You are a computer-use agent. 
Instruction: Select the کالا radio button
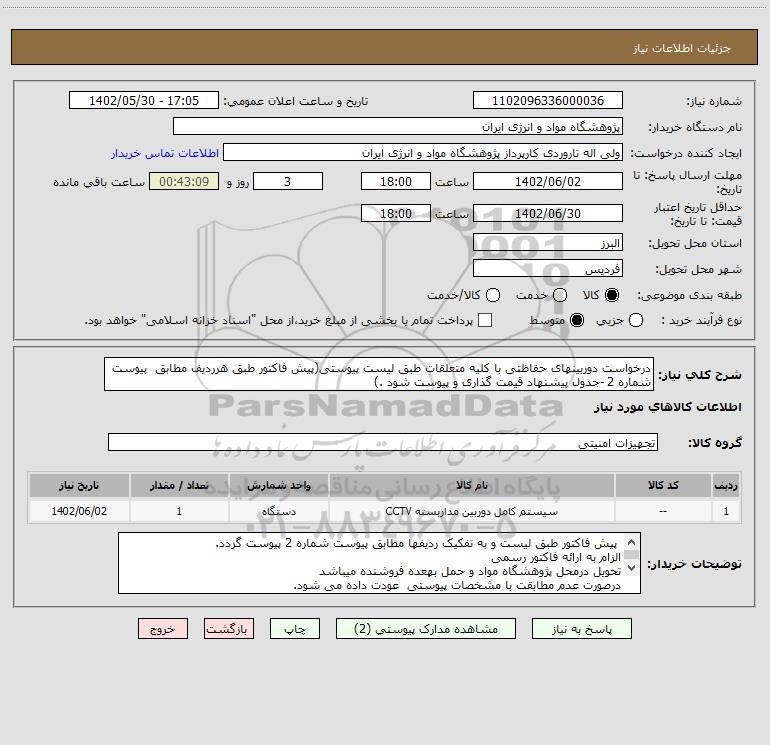click(612, 295)
